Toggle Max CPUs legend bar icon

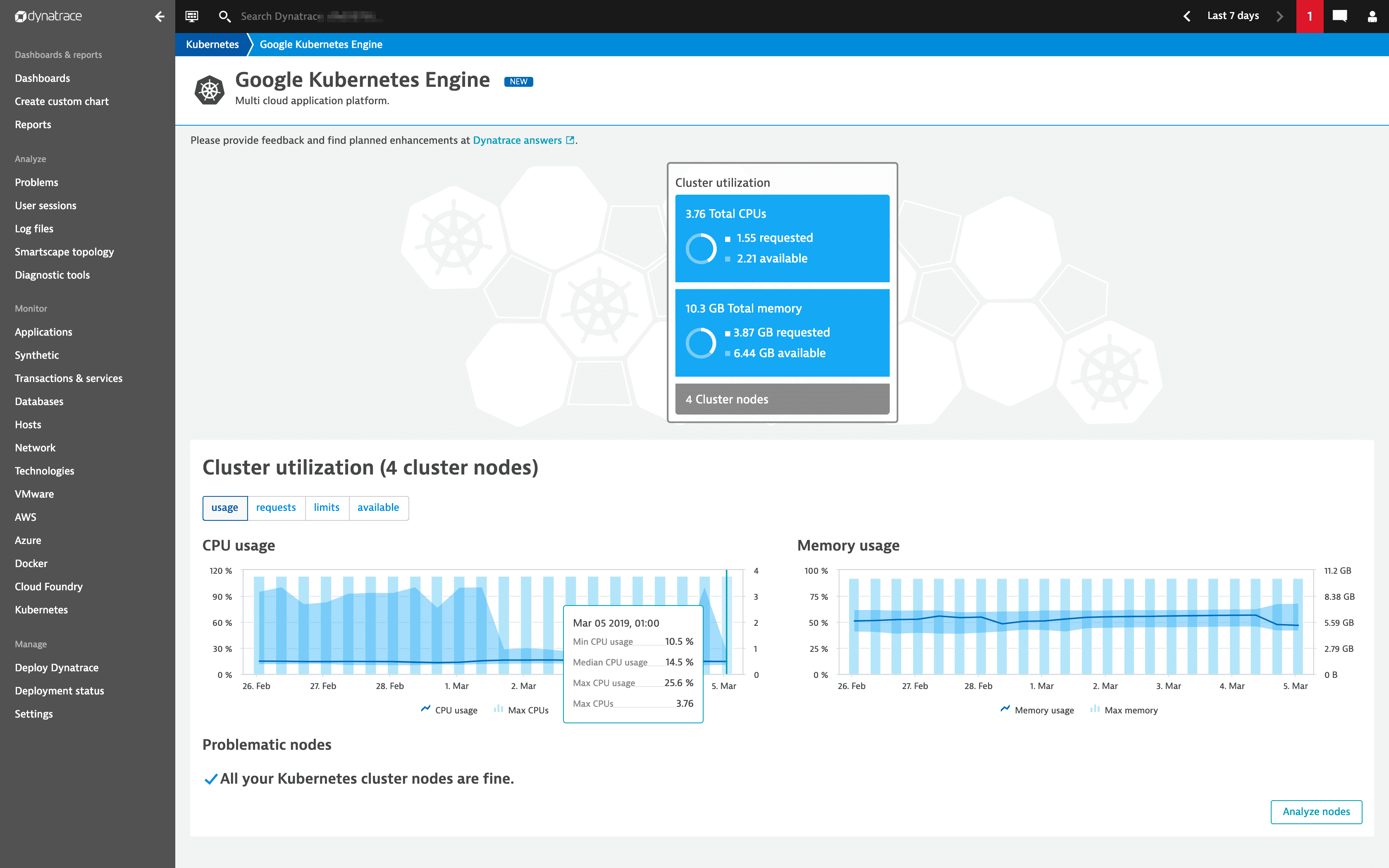[x=498, y=709]
